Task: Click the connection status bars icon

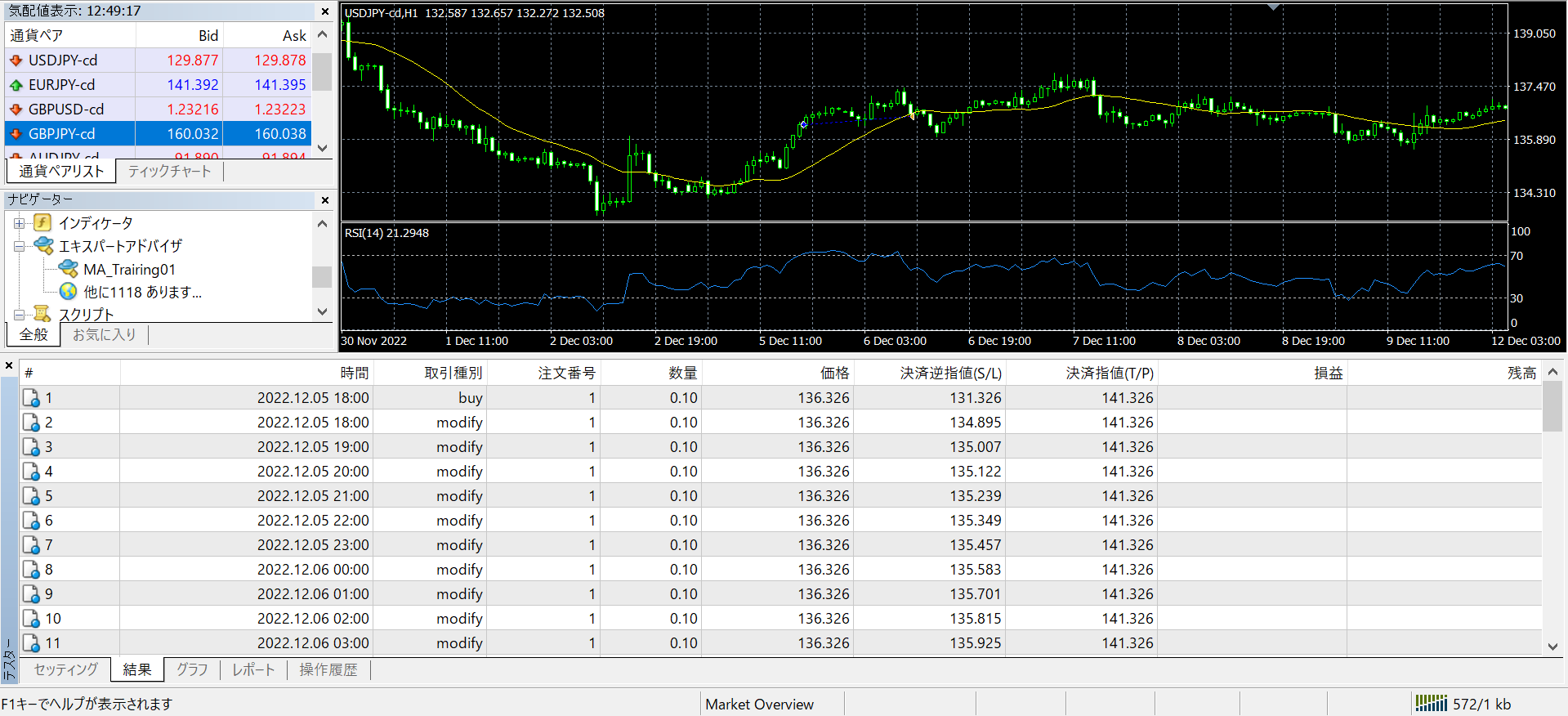Action: coord(1431,703)
